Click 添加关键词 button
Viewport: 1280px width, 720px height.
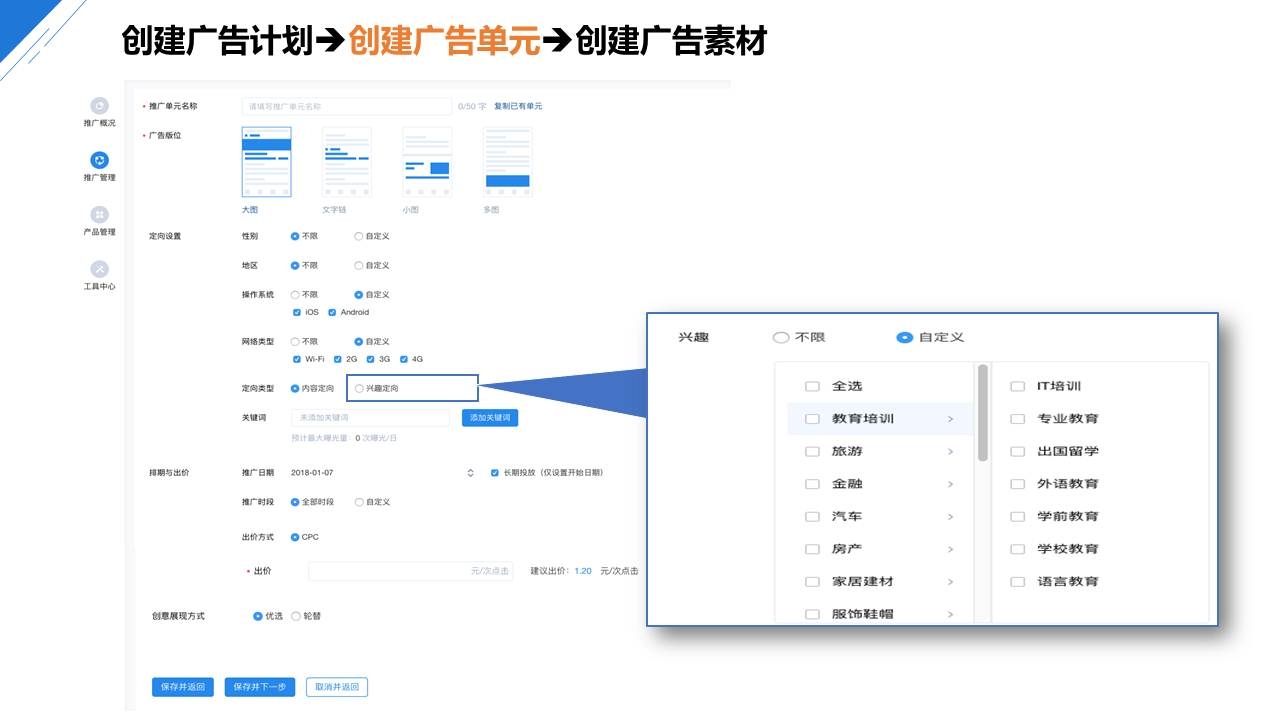pyautogui.click(x=490, y=417)
